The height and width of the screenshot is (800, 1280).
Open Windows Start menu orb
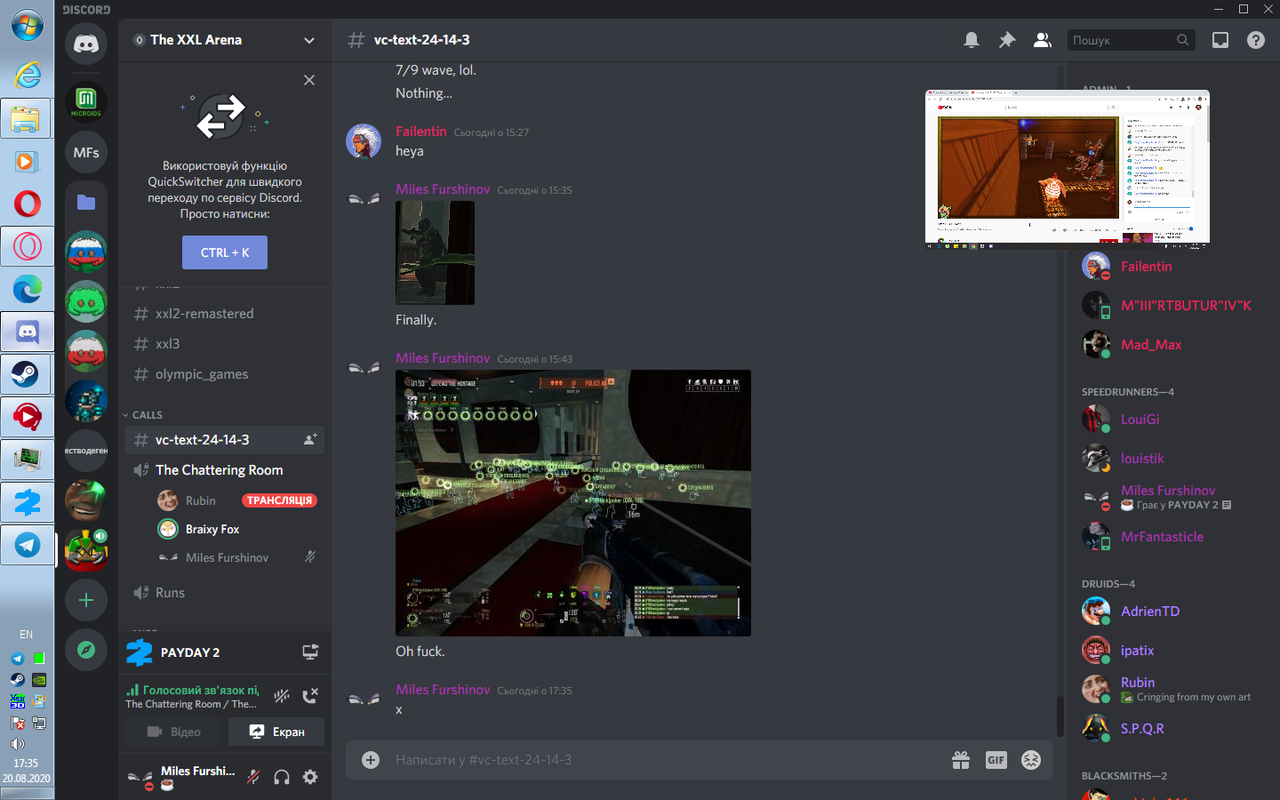tap(27, 24)
